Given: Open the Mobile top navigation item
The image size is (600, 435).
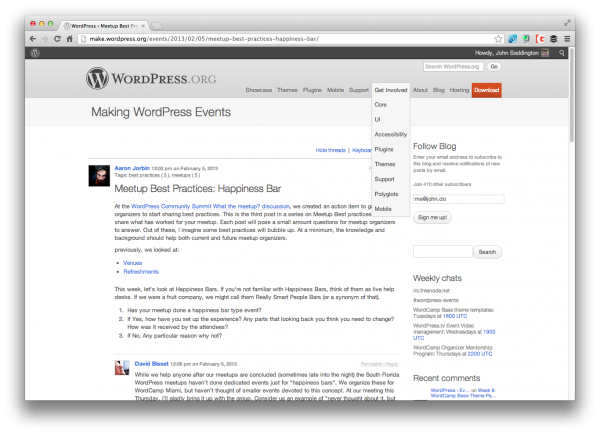Looking at the screenshot, I should point(335,90).
